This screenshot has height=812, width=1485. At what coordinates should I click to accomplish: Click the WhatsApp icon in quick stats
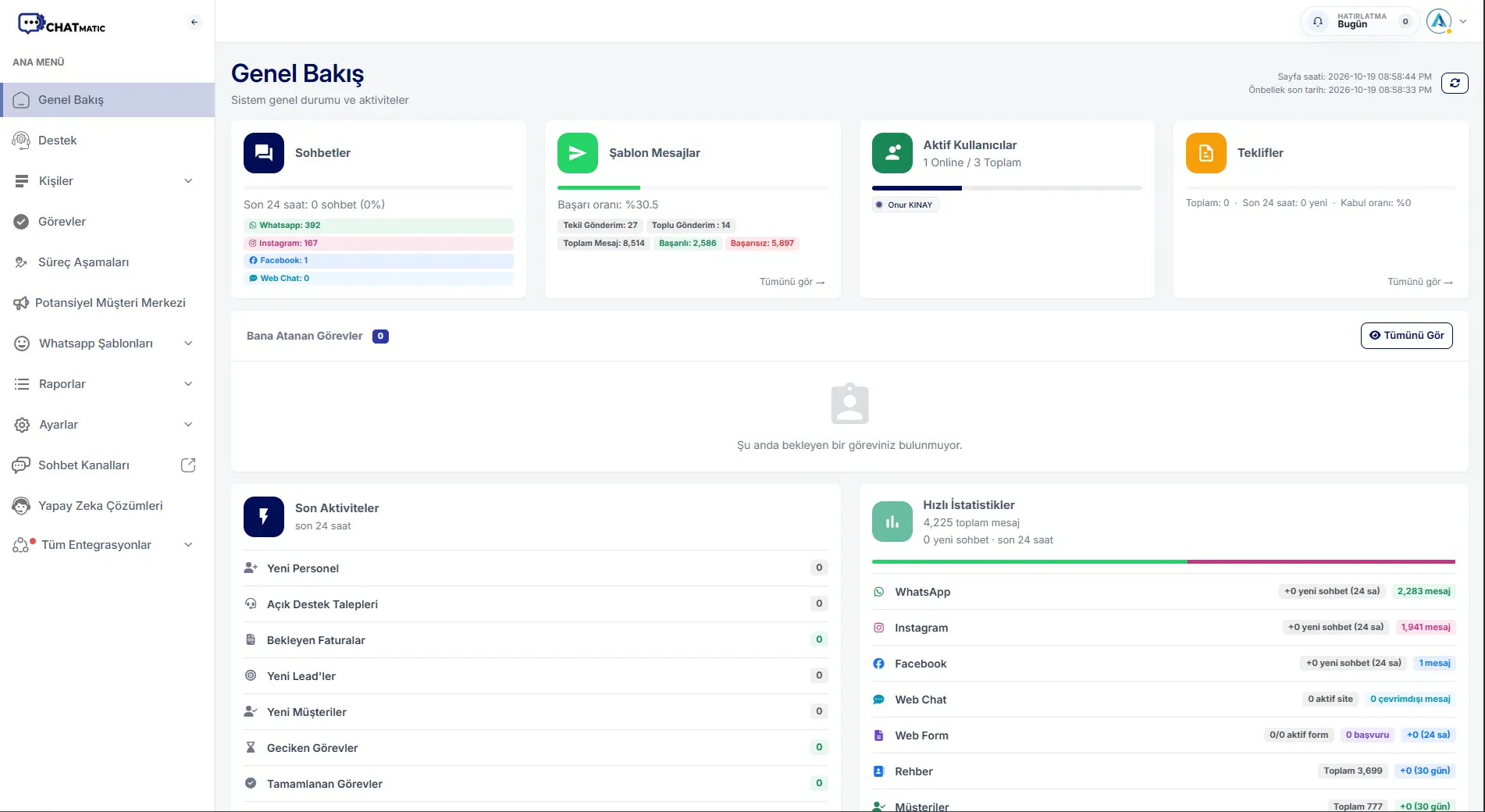click(879, 592)
